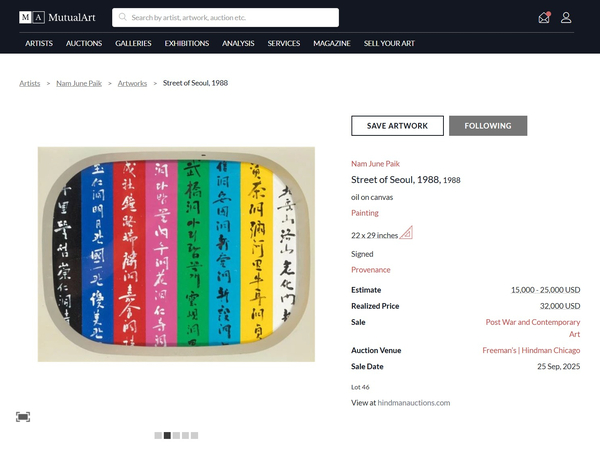Open the Magazine menu item

click(x=331, y=44)
